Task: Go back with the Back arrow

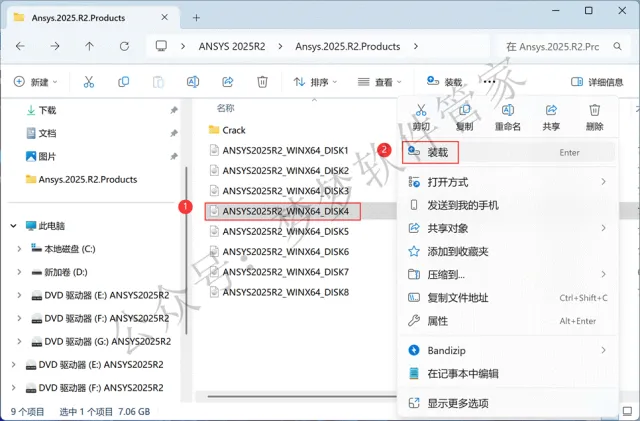Action: [20, 46]
